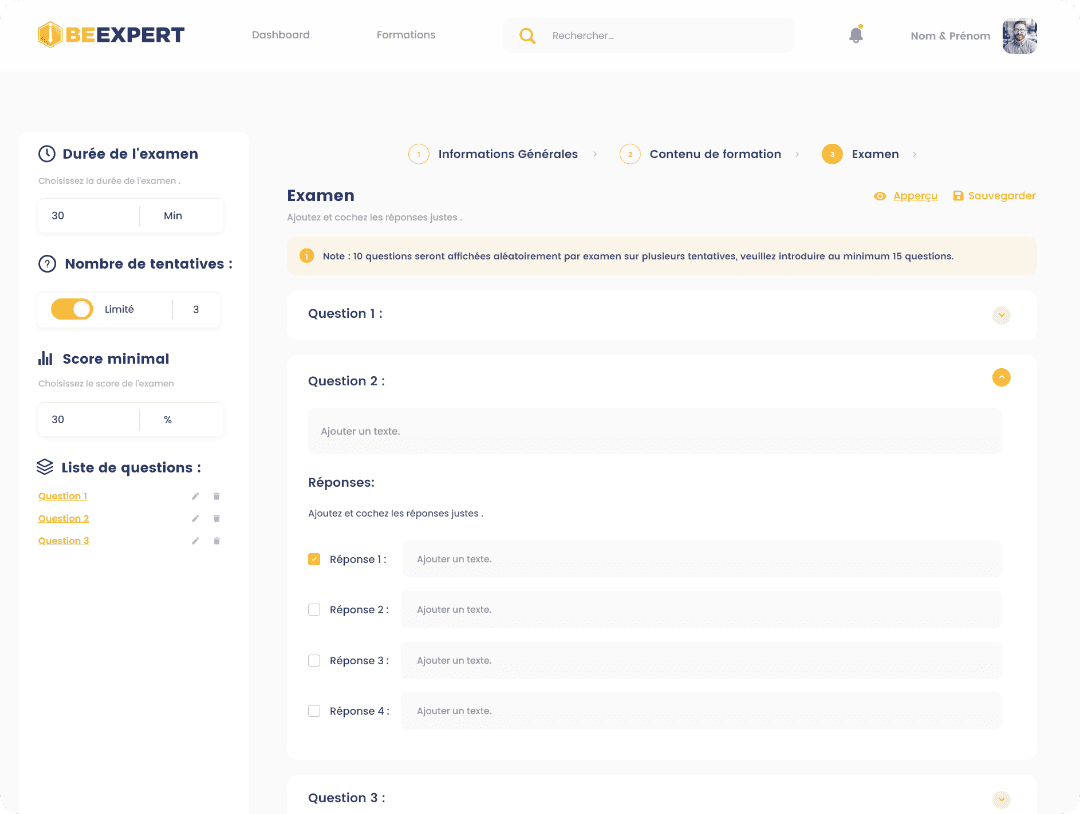Expand the Question 1 panel
The image size is (1080, 814).
pos(1001,315)
